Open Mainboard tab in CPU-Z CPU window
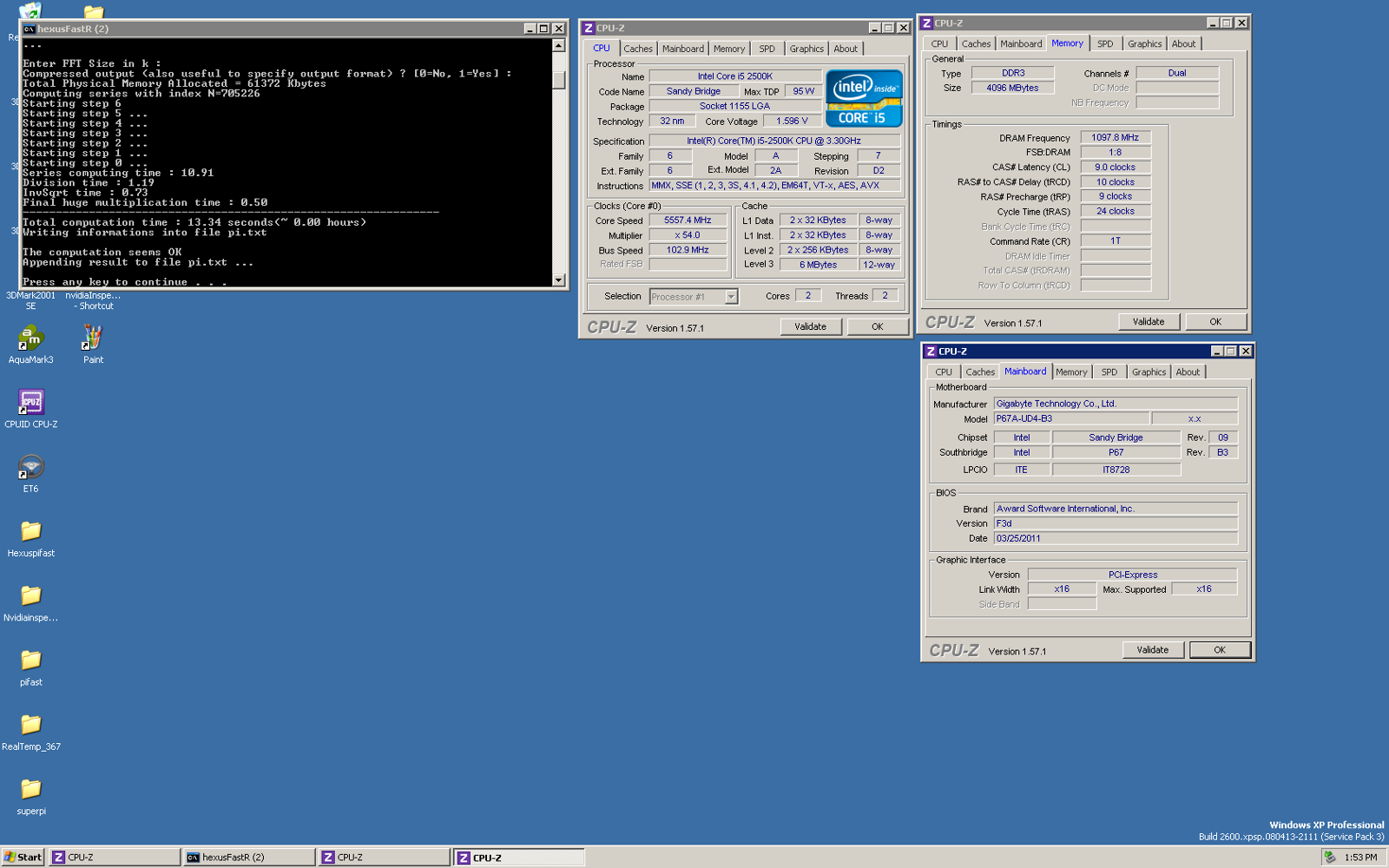1389x868 pixels. pyautogui.click(x=683, y=49)
